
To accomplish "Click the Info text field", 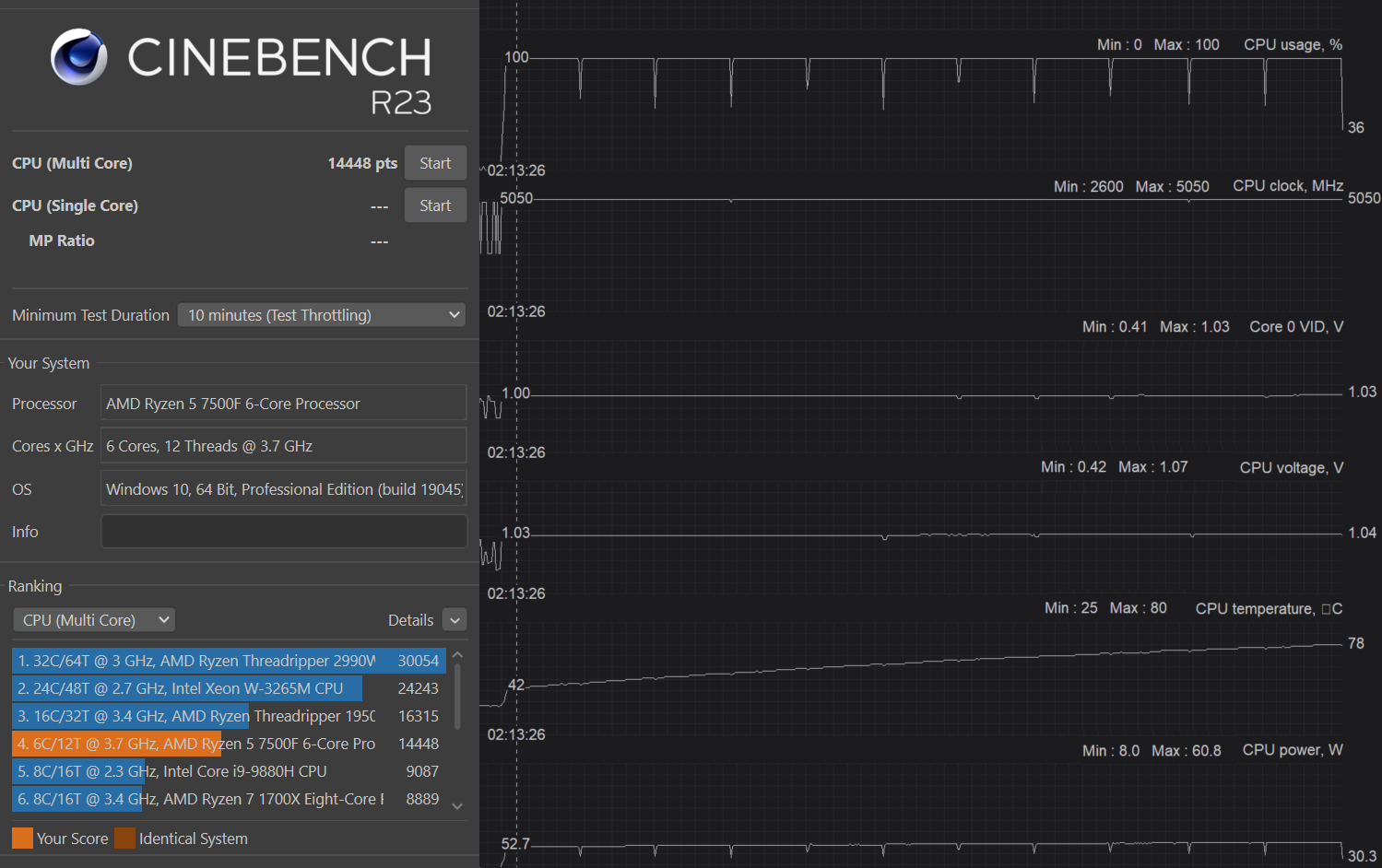I will click(x=283, y=532).
